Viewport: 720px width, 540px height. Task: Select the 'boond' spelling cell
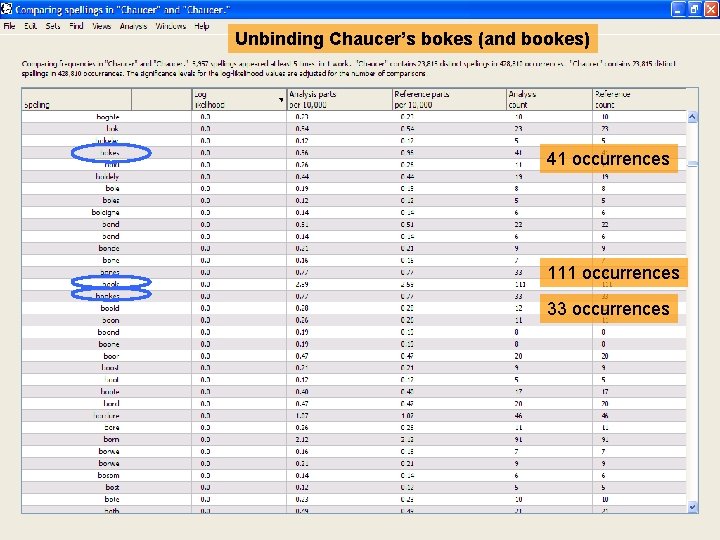point(109,332)
